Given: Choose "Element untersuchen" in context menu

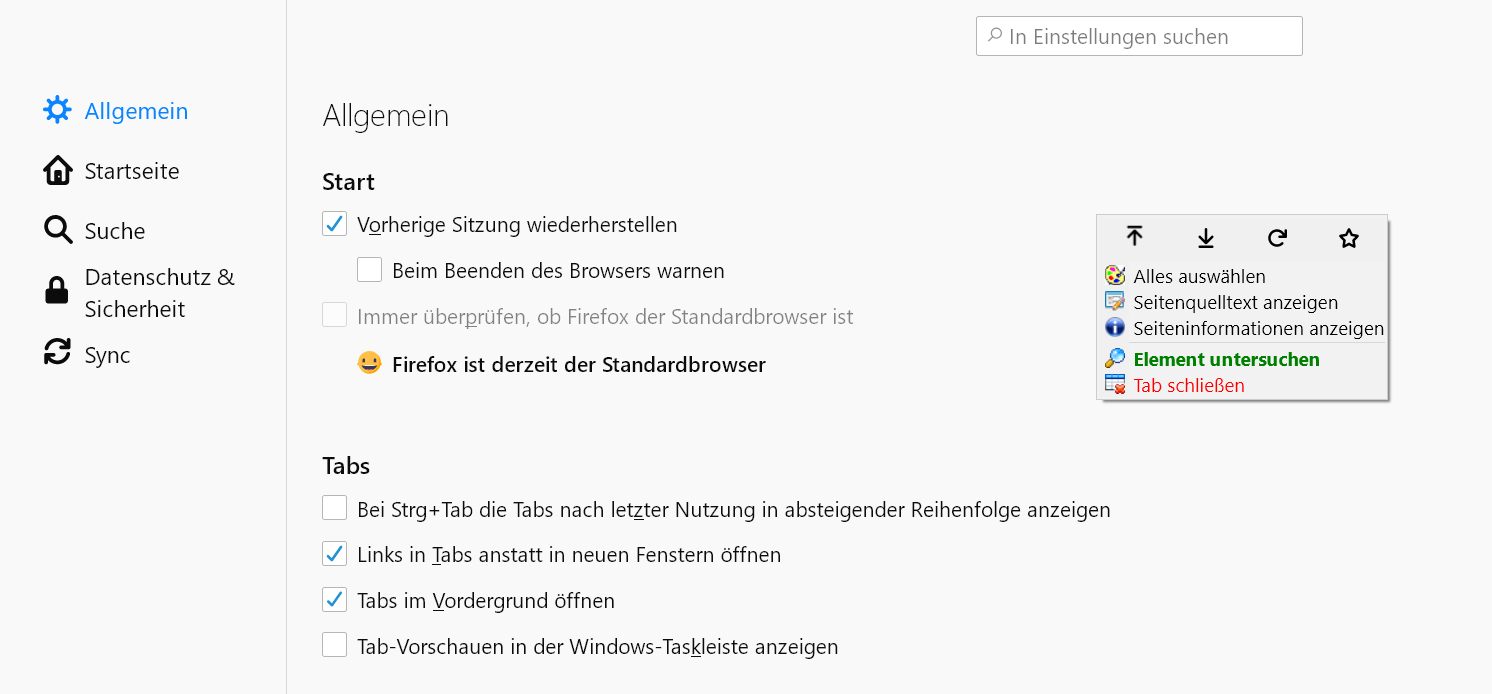Looking at the screenshot, I should (1226, 359).
